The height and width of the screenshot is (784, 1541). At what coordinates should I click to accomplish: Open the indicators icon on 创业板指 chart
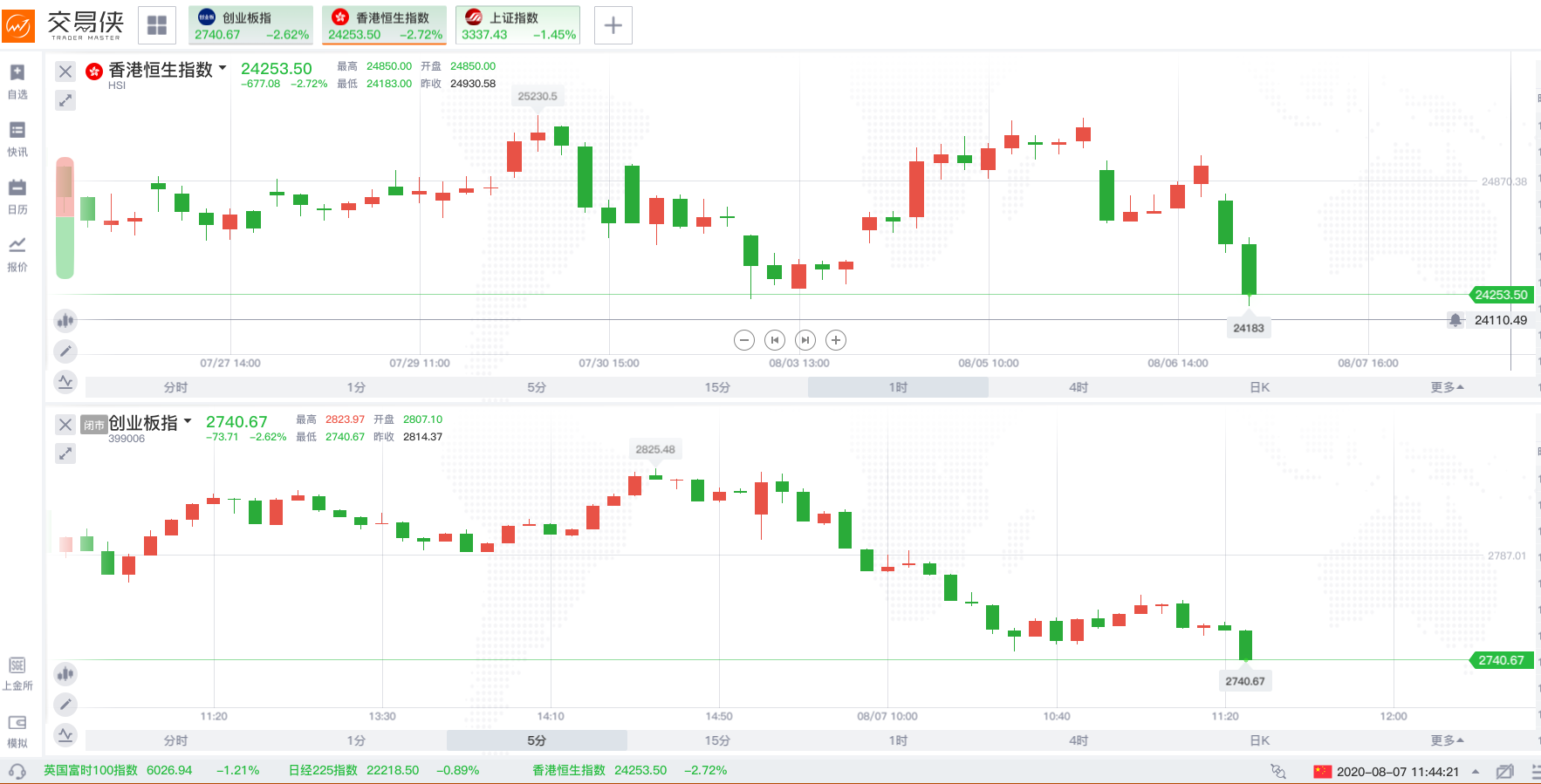click(65, 735)
